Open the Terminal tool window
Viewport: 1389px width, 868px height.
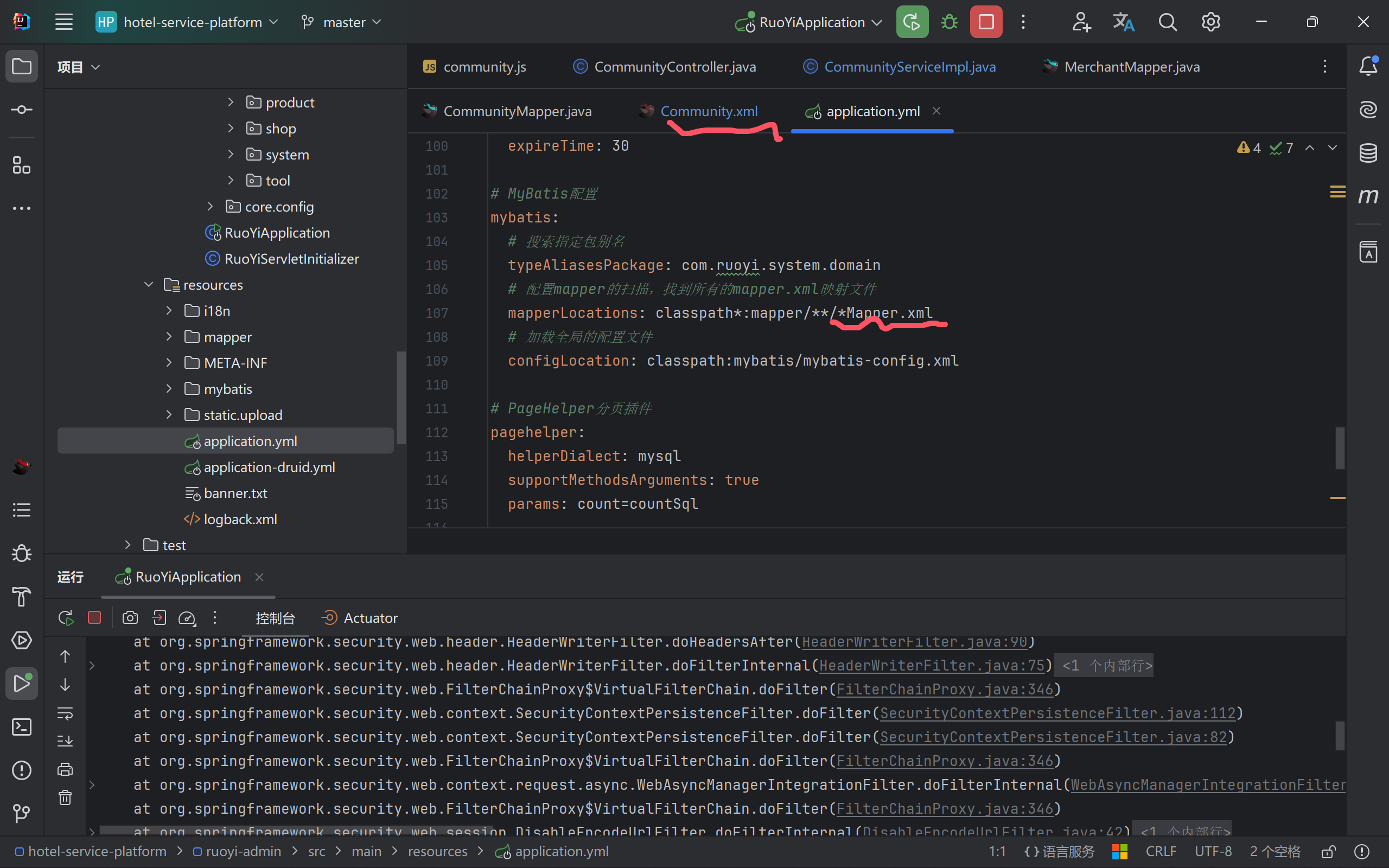[x=22, y=727]
